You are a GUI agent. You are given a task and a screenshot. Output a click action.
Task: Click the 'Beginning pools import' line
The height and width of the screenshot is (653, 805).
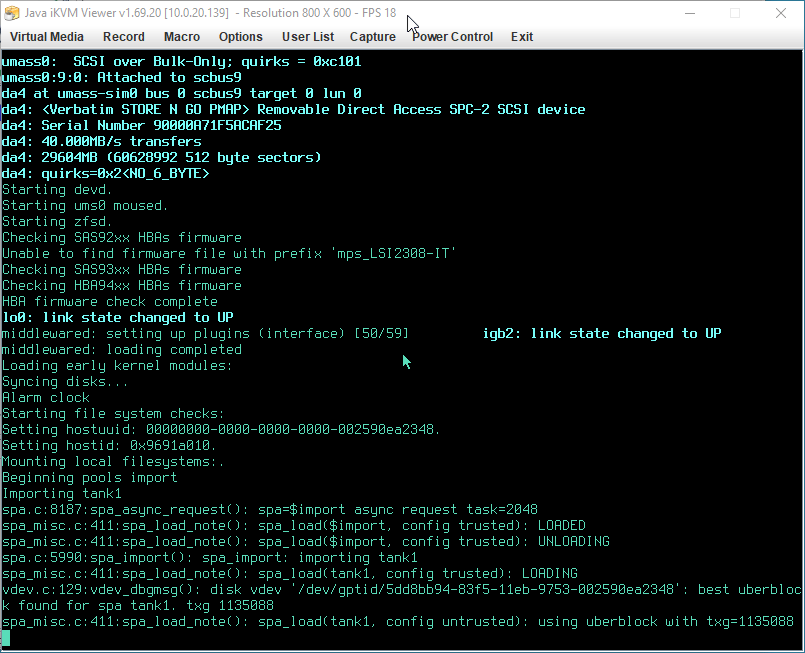(x=90, y=477)
